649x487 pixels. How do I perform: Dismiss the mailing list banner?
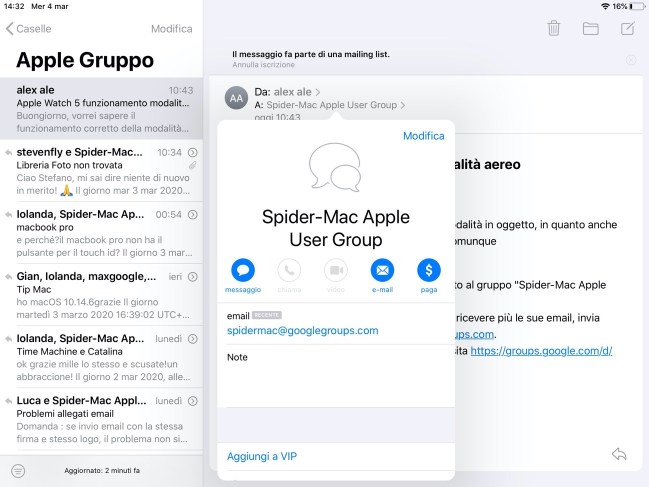click(x=631, y=60)
